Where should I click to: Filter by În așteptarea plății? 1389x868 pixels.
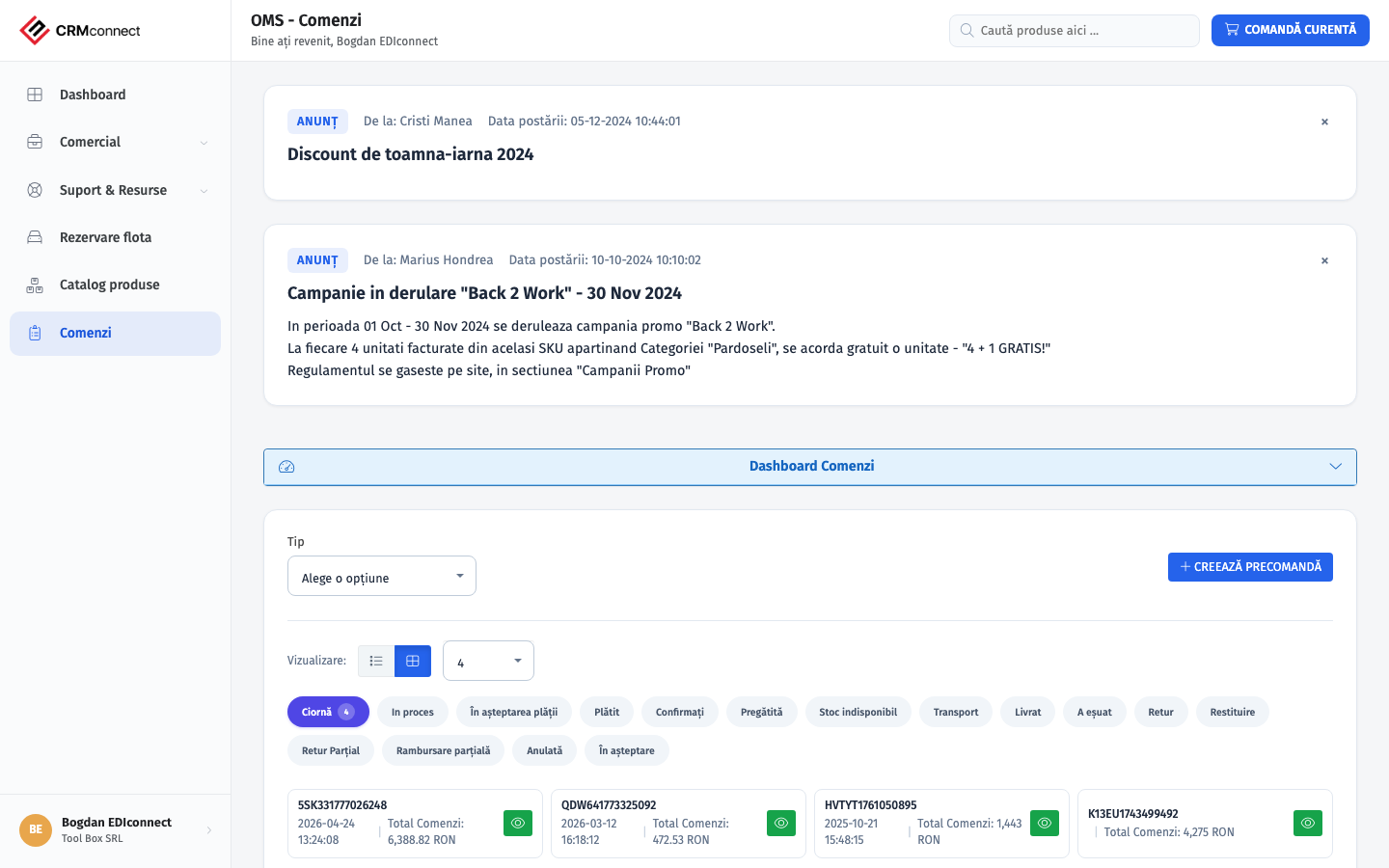pos(514,712)
